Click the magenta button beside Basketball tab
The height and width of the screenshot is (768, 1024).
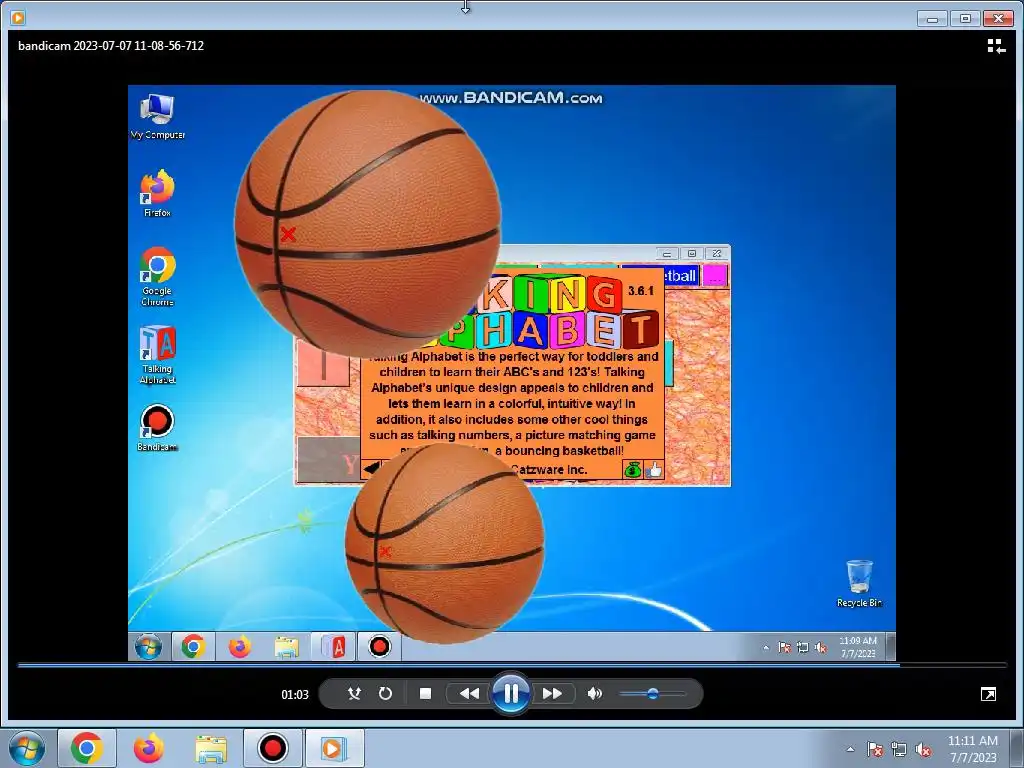(x=714, y=276)
